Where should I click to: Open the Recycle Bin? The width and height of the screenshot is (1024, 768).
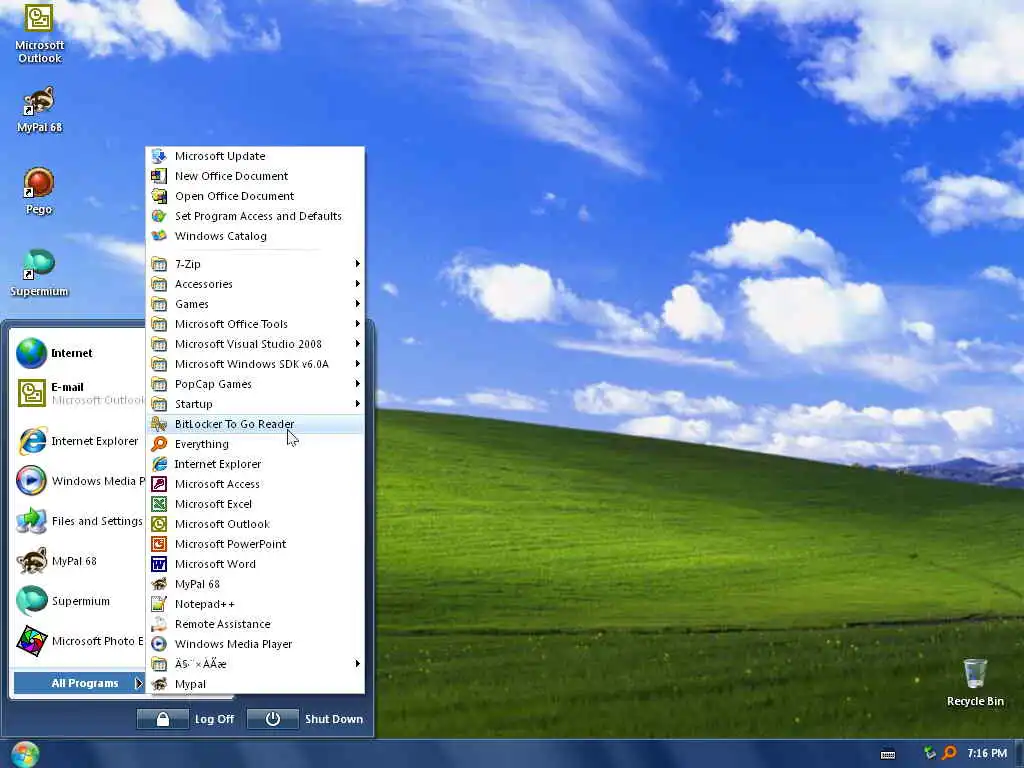click(975, 682)
